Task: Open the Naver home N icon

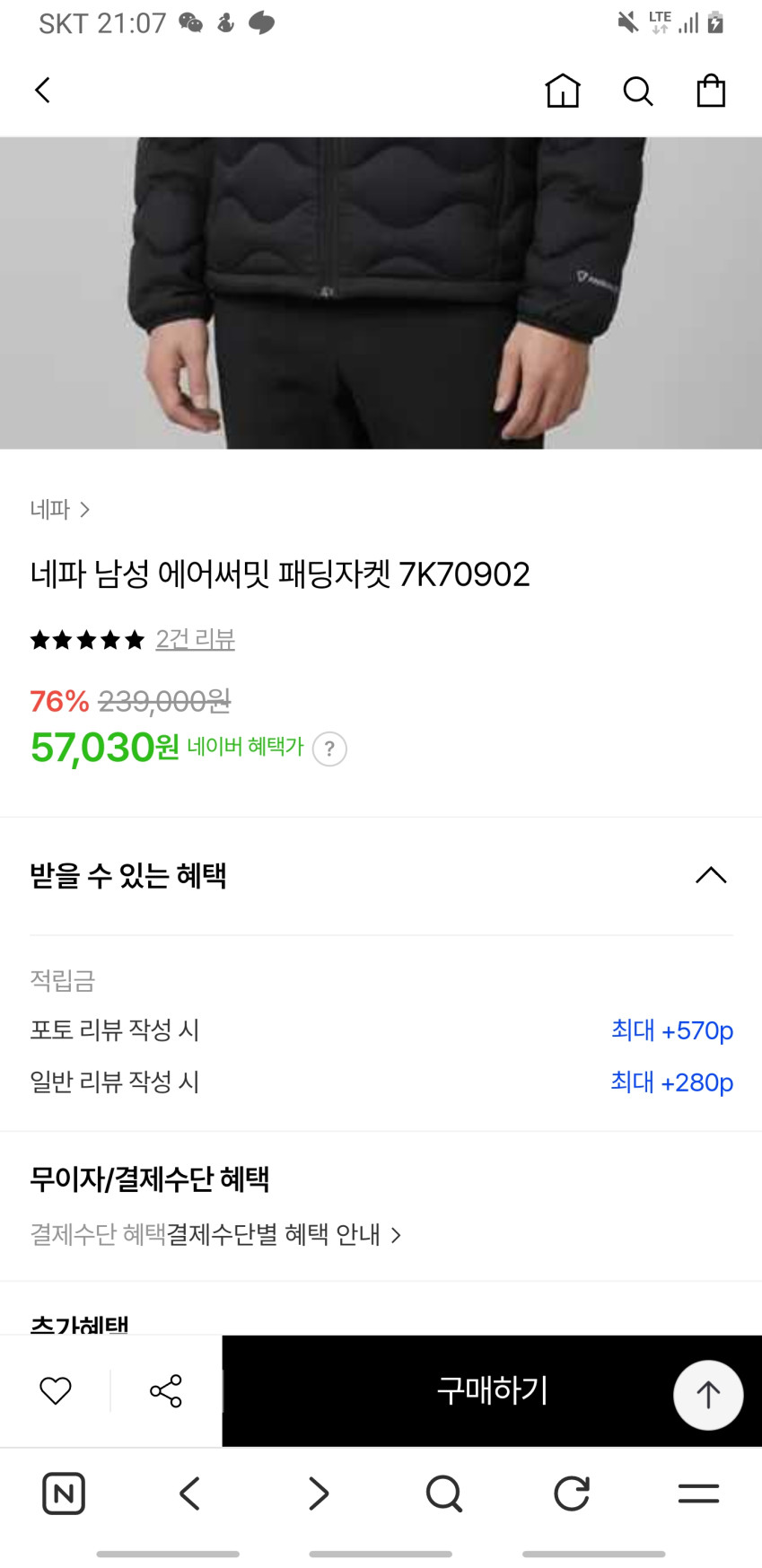Action: (x=64, y=1494)
